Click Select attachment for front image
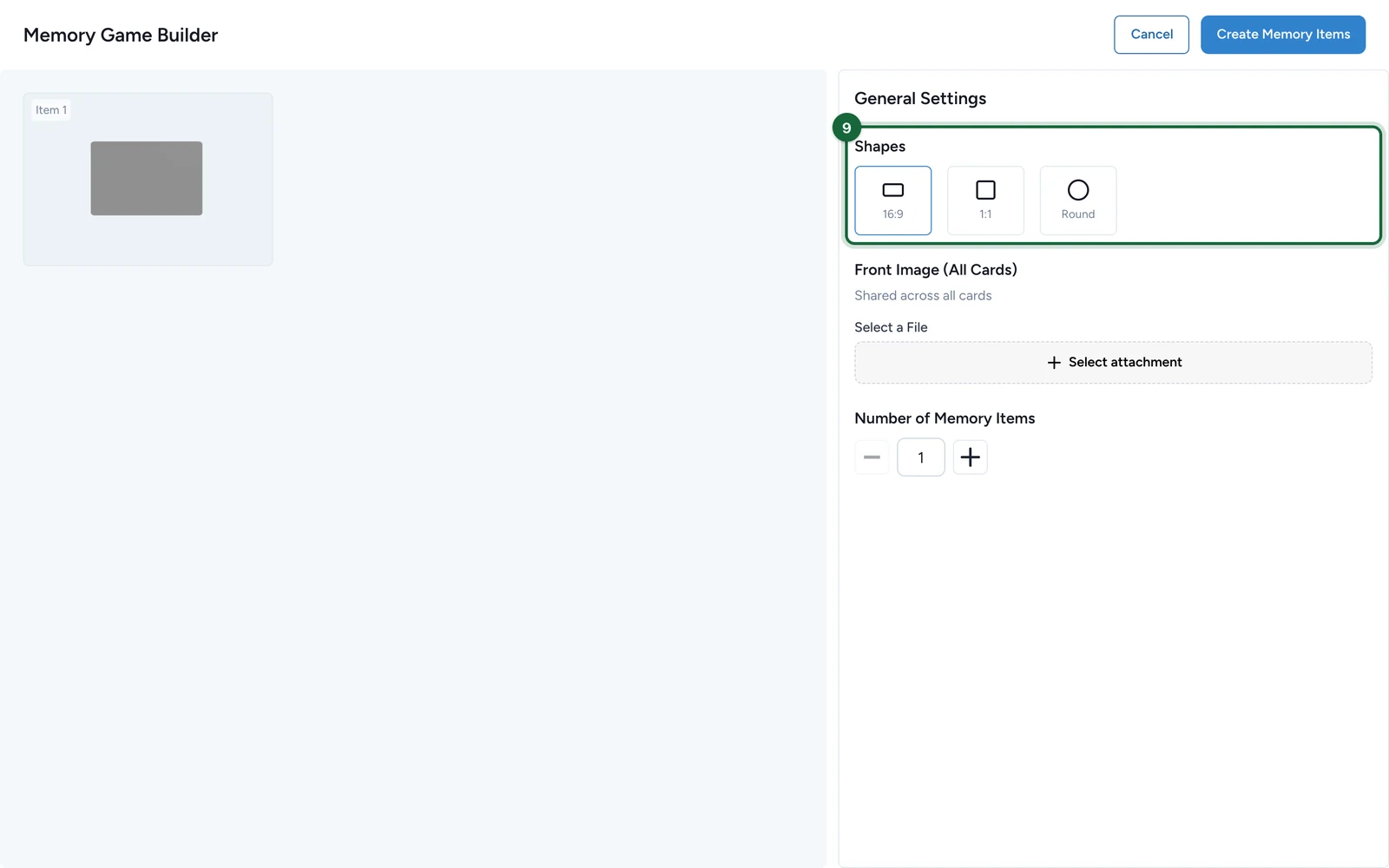This screenshot has height=868, width=1389. (1113, 363)
